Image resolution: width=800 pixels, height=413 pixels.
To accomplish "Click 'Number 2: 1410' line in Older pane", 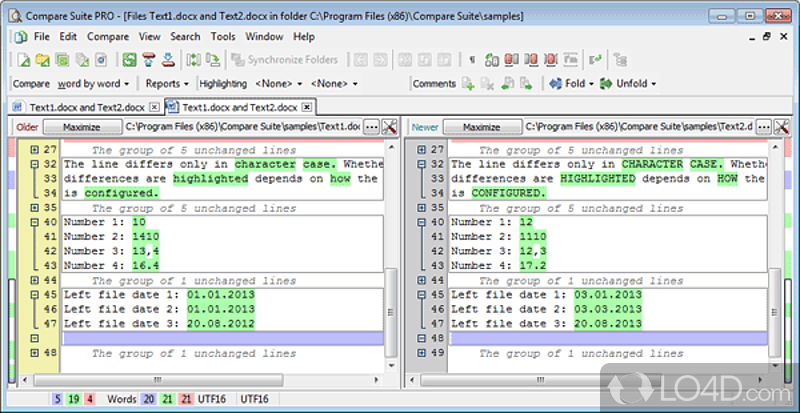I will point(111,236).
